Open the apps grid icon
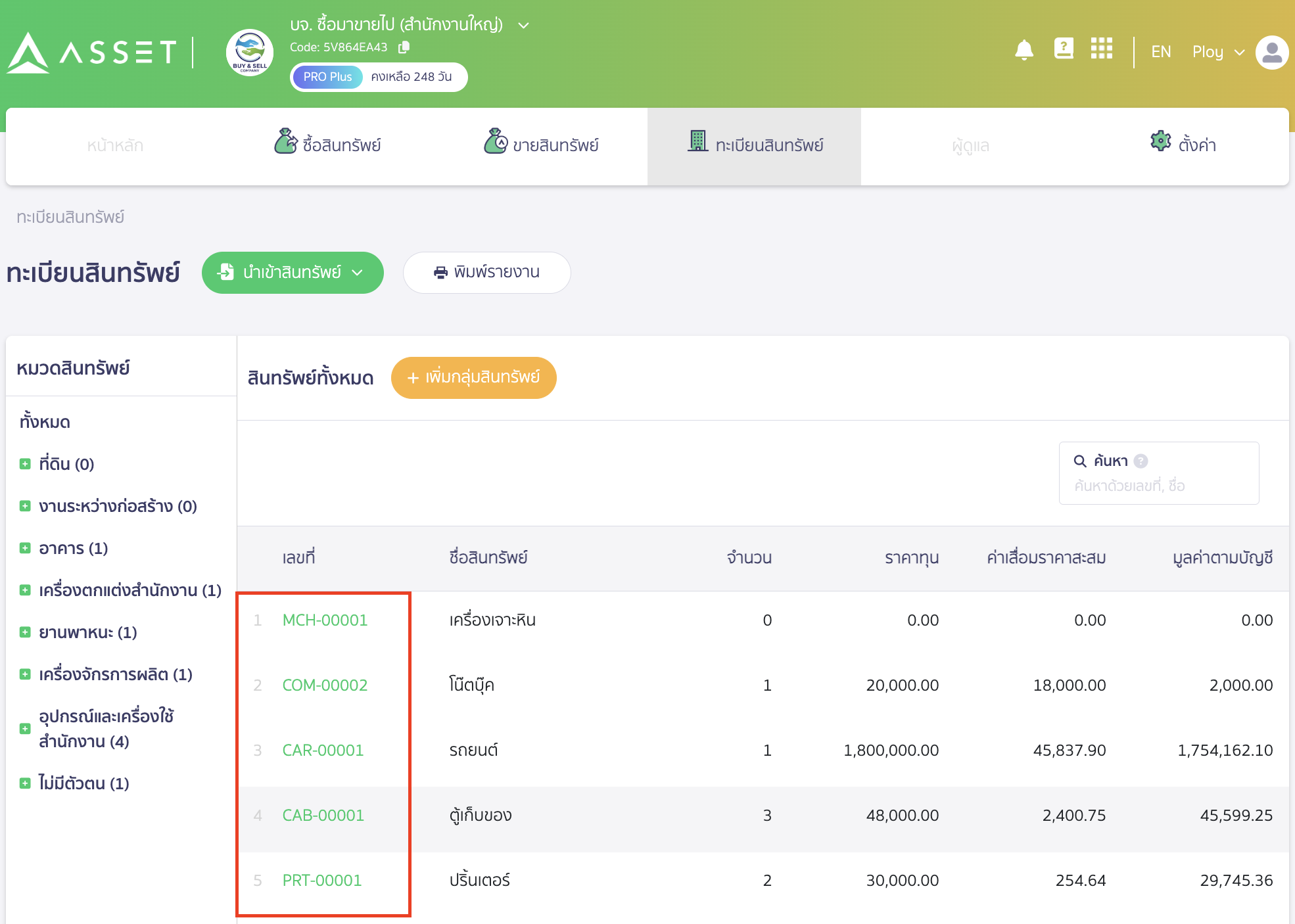1295x924 pixels. 1101,49
